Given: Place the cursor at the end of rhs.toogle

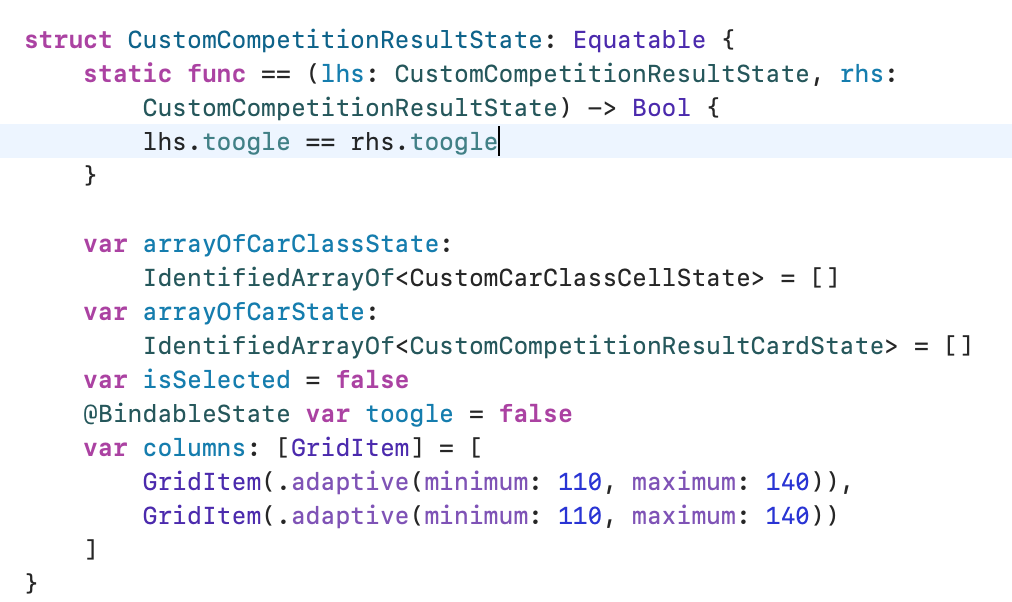Looking at the screenshot, I should [x=498, y=142].
